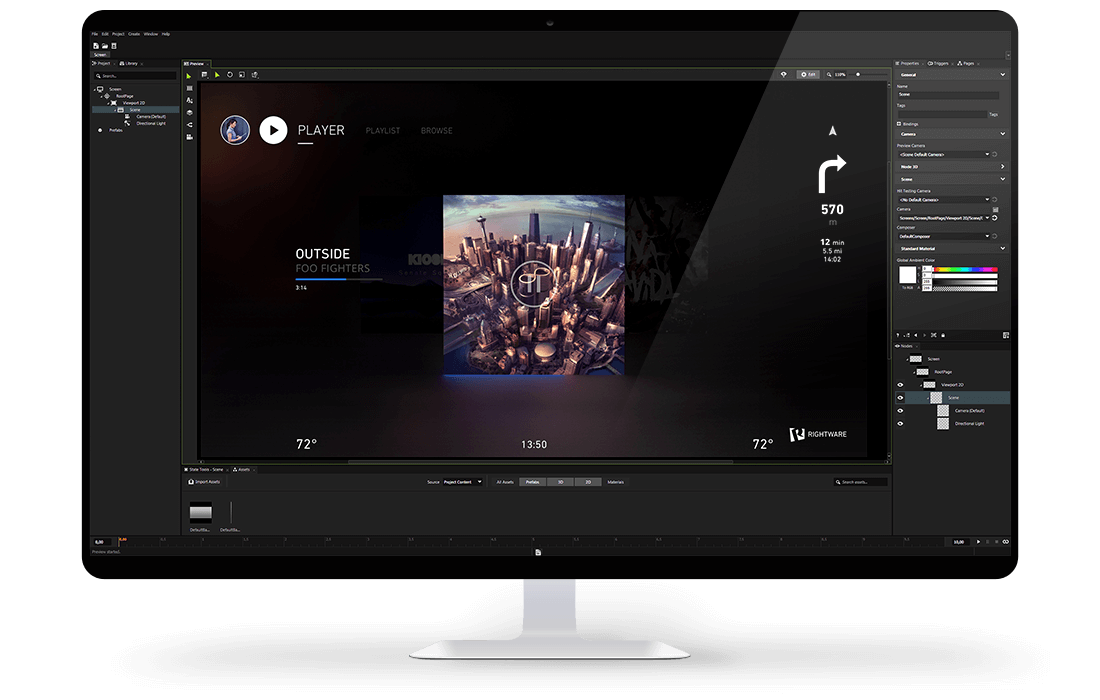Click the green play preview arrow icon

(x=217, y=74)
